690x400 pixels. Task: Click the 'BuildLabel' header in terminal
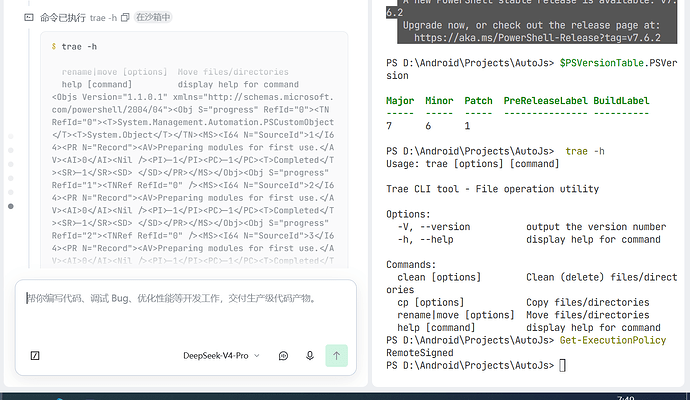click(621, 101)
